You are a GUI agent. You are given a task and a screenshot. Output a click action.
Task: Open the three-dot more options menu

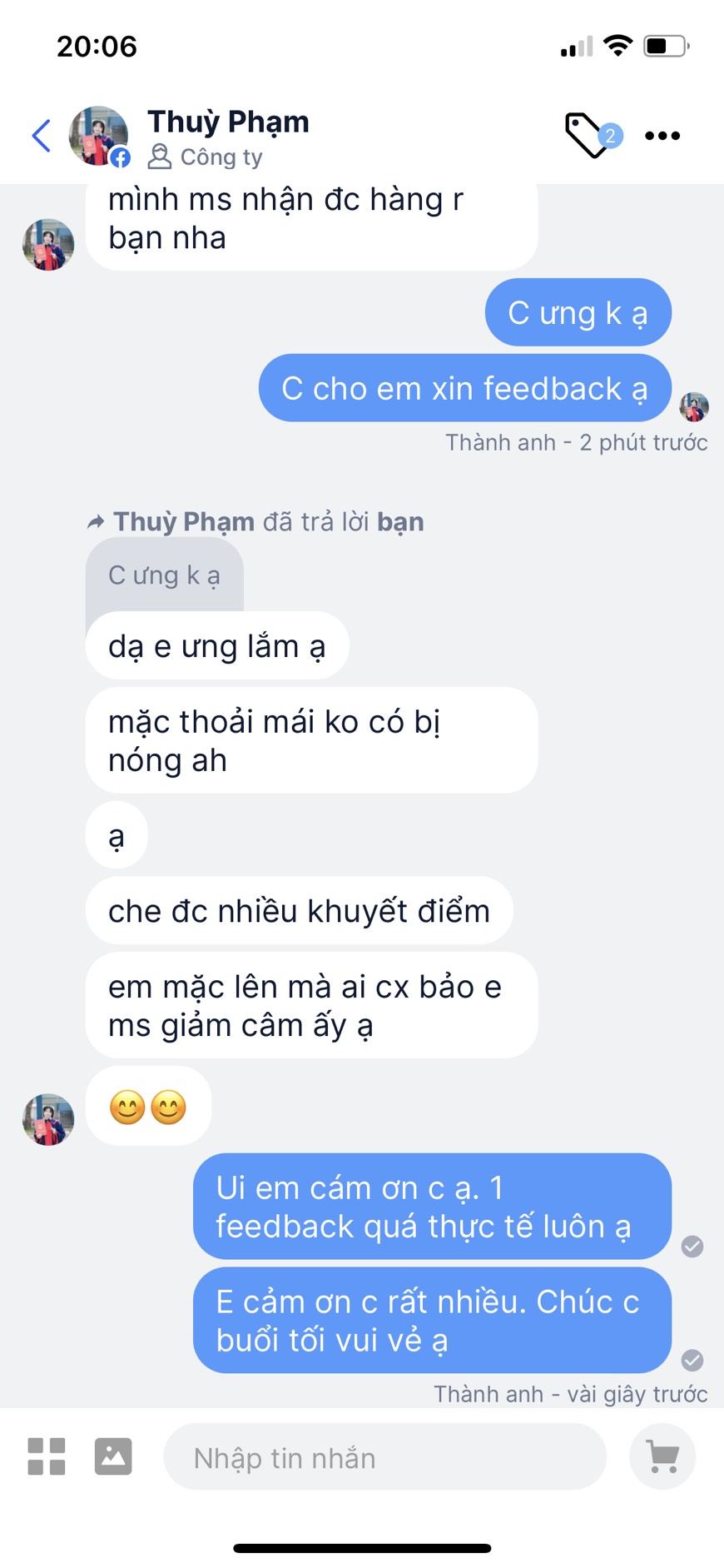pos(662,136)
